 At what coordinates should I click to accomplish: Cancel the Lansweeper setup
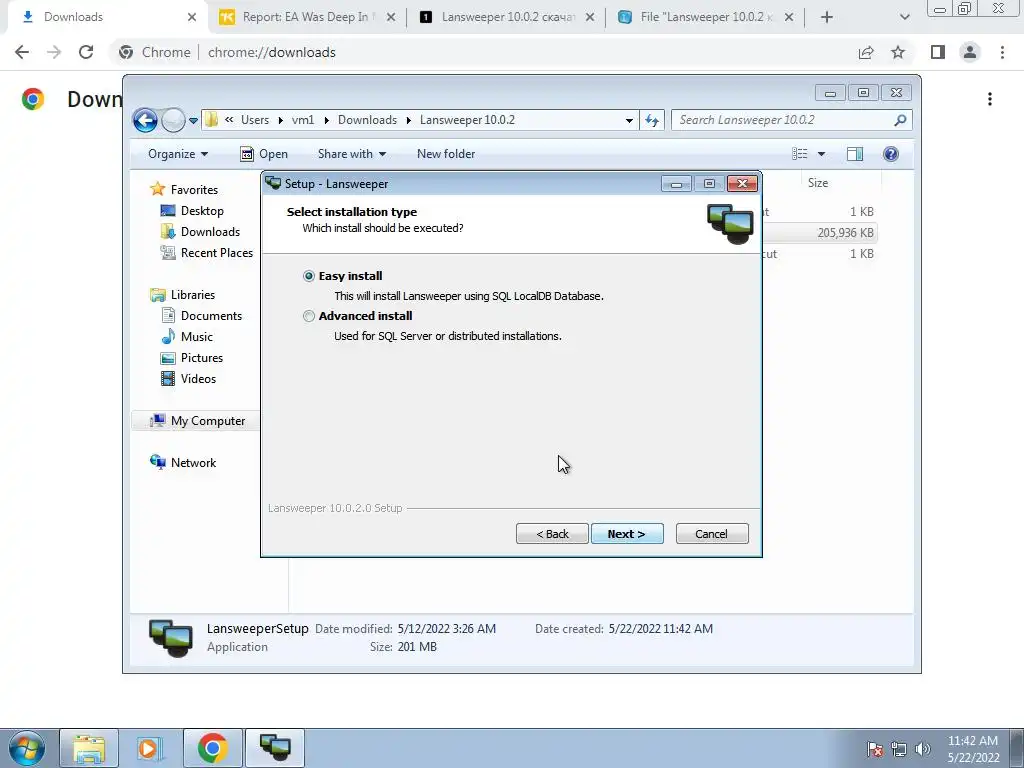point(711,534)
